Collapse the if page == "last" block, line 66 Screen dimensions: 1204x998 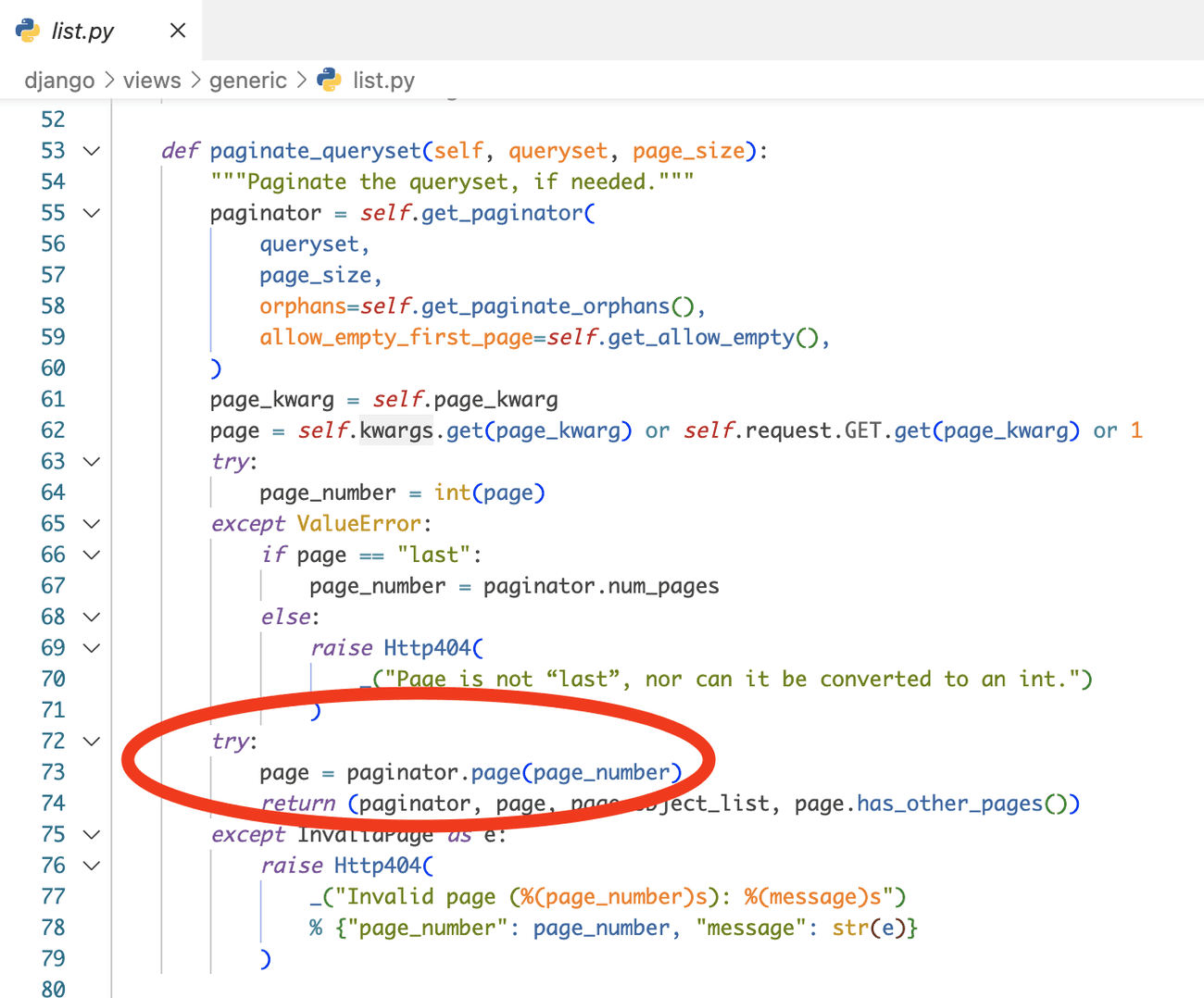coord(92,555)
